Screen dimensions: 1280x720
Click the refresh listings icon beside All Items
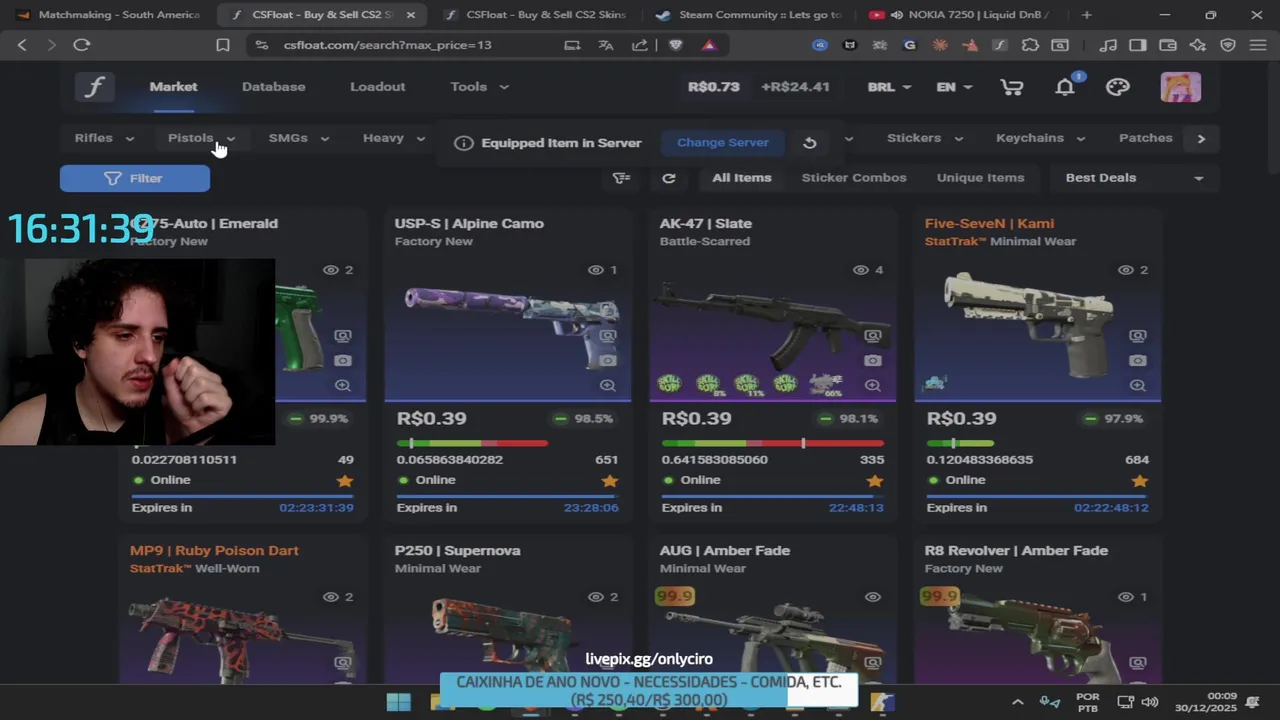pyautogui.click(x=669, y=178)
